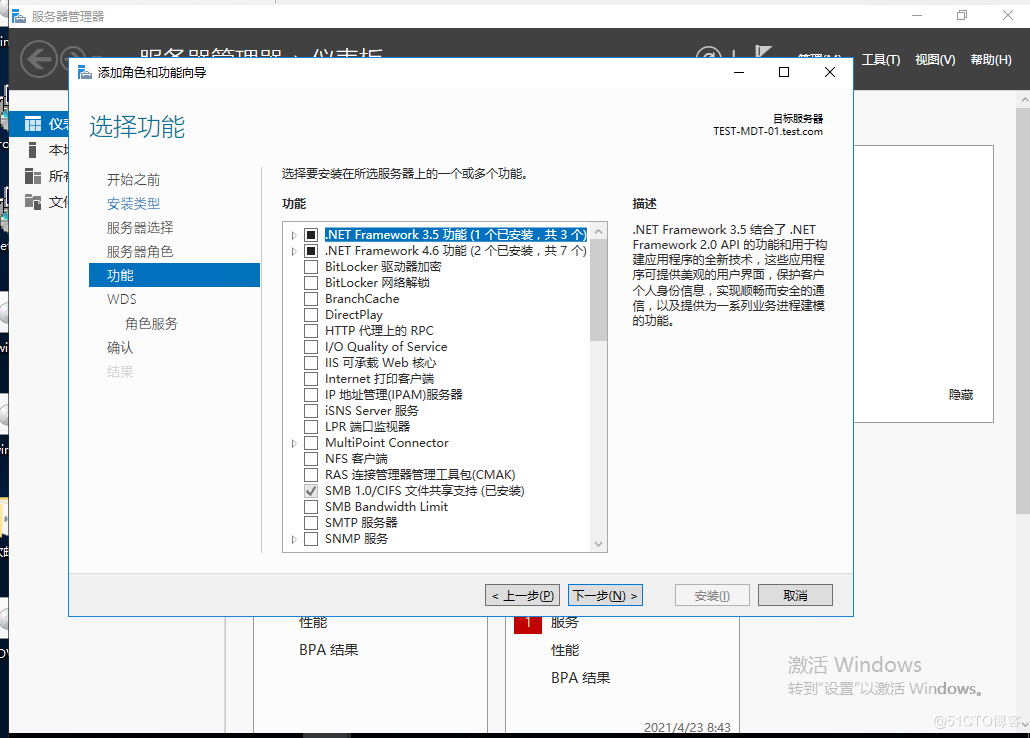Click the notifications flag icon
The image size is (1030, 738).
[763, 52]
